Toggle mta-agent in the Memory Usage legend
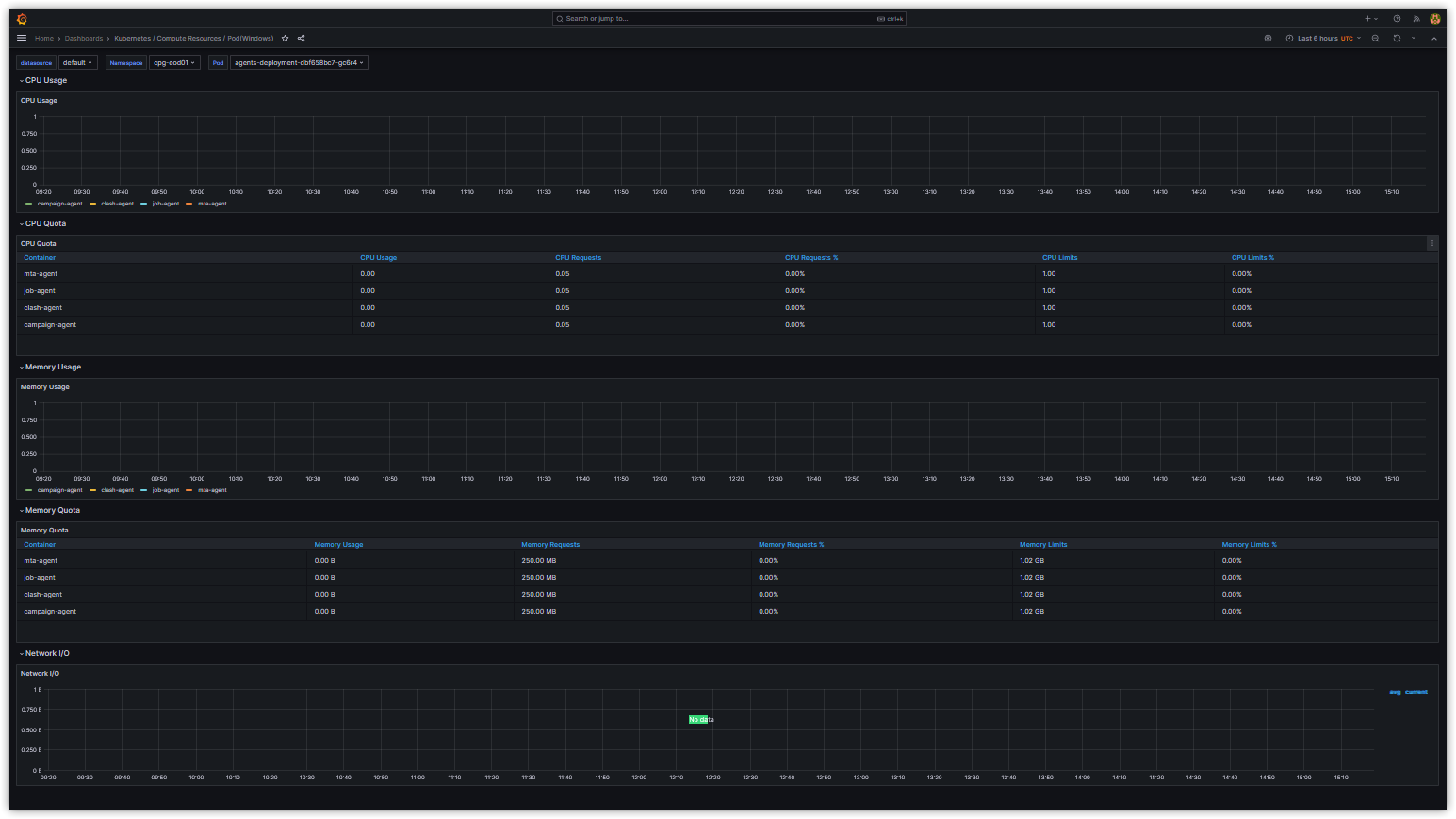This screenshot has width=1456, height=819. tap(212, 490)
